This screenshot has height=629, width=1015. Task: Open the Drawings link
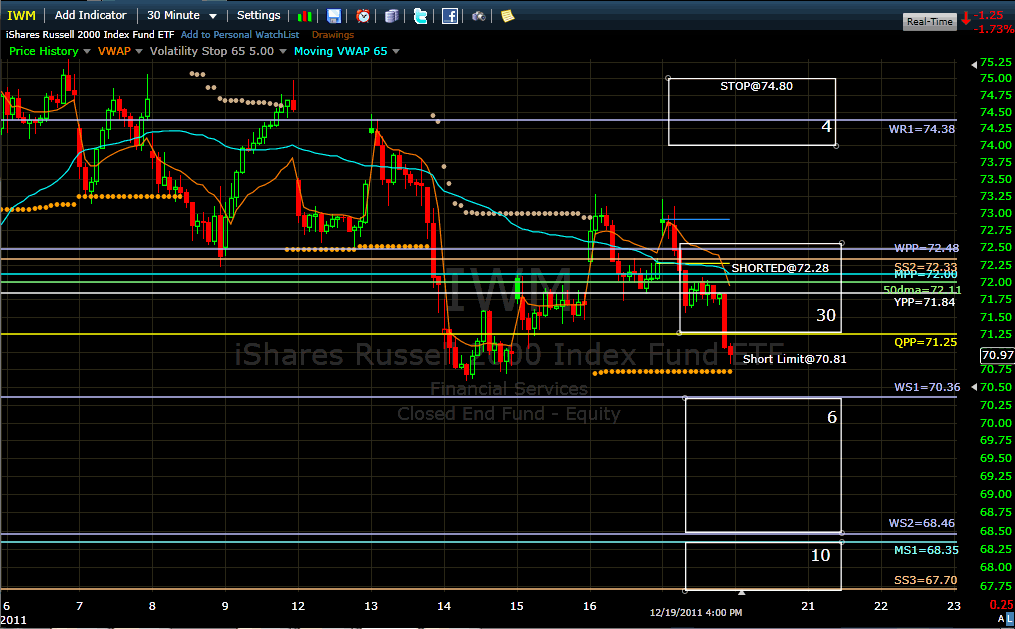pos(333,35)
